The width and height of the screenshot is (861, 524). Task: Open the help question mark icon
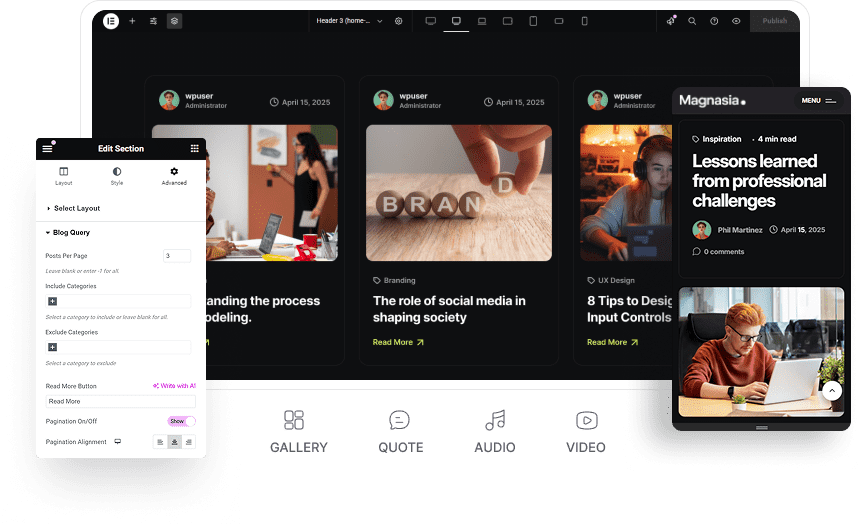pyautogui.click(x=714, y=21)
